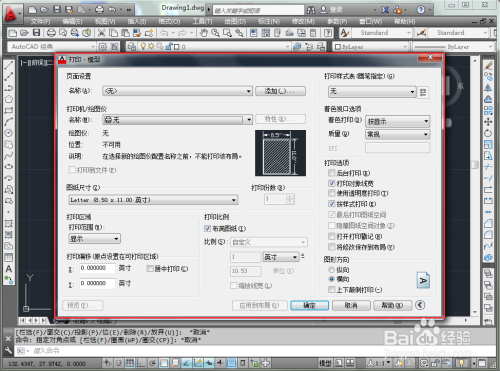Open the 视图(V) menu
The height and width of the screenshot is (371, 500).
105,22
